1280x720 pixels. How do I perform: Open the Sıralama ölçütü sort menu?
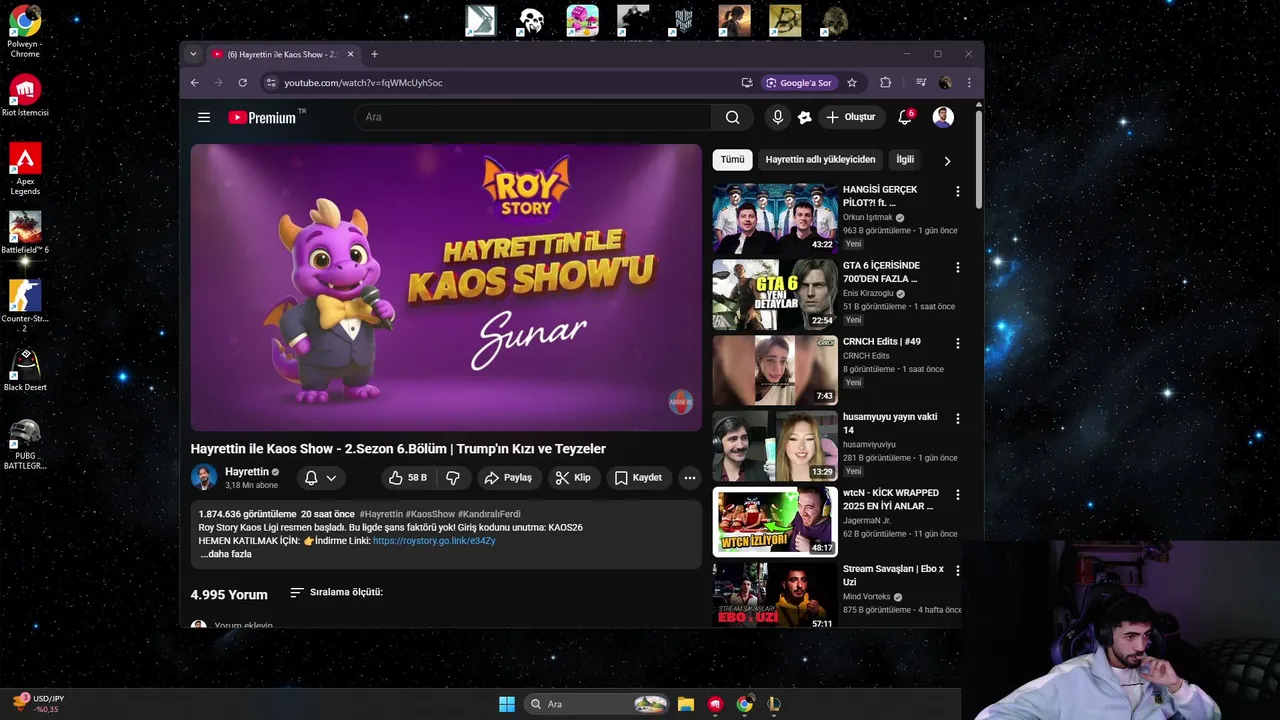(336, 592)
